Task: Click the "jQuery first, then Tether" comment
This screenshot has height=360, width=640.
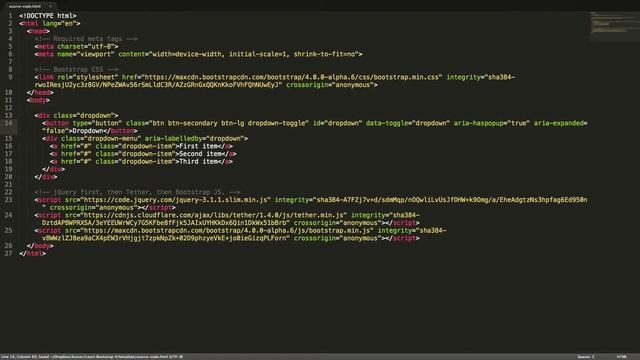Action: point(138,192)
